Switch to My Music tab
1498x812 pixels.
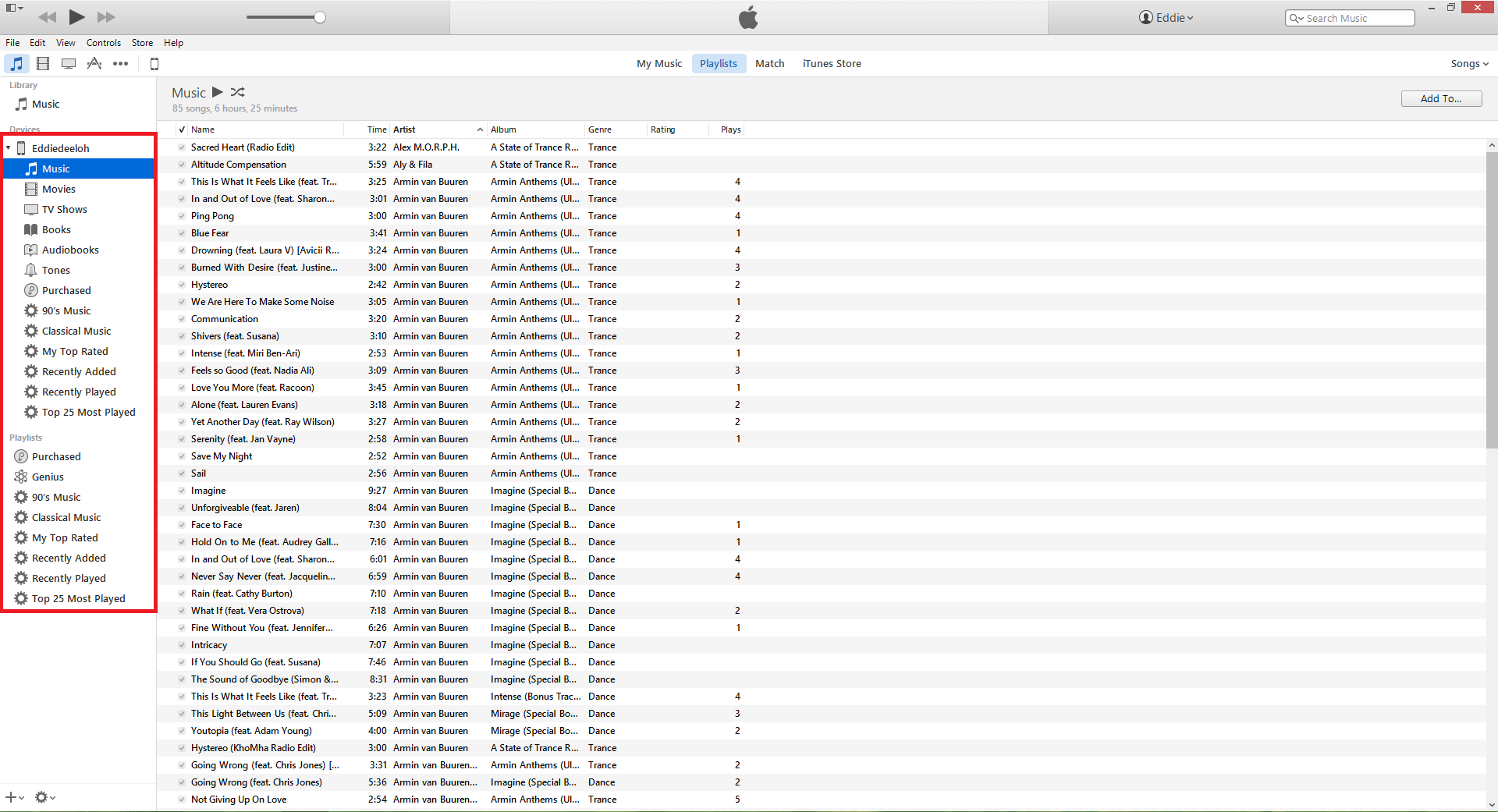pos(659,64)
